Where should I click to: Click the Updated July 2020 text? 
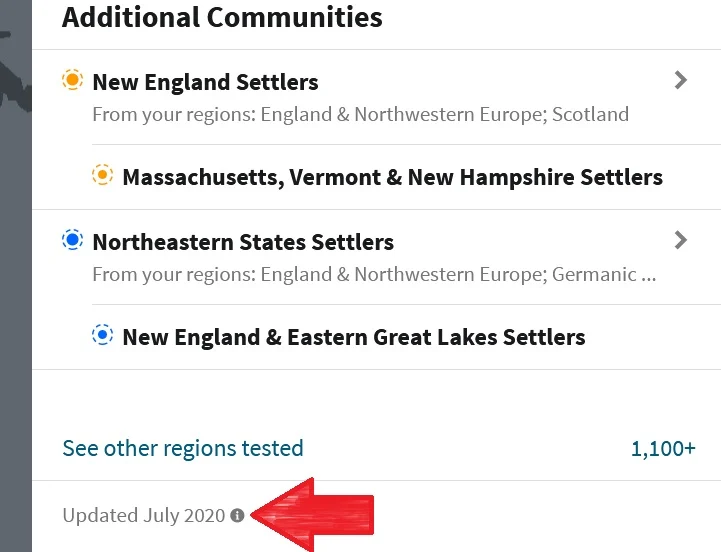tap(144, 515)
